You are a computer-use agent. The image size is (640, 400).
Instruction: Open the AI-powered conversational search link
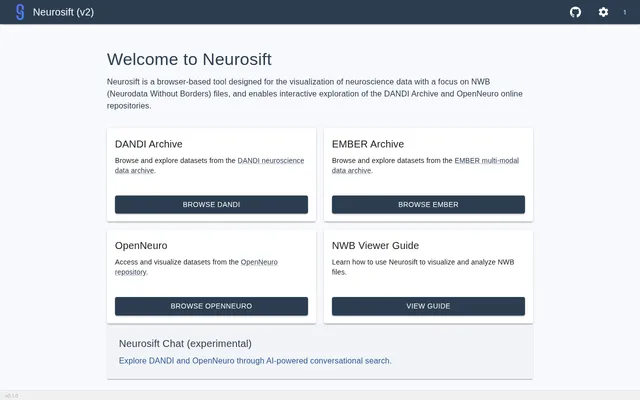pos(255,361)
